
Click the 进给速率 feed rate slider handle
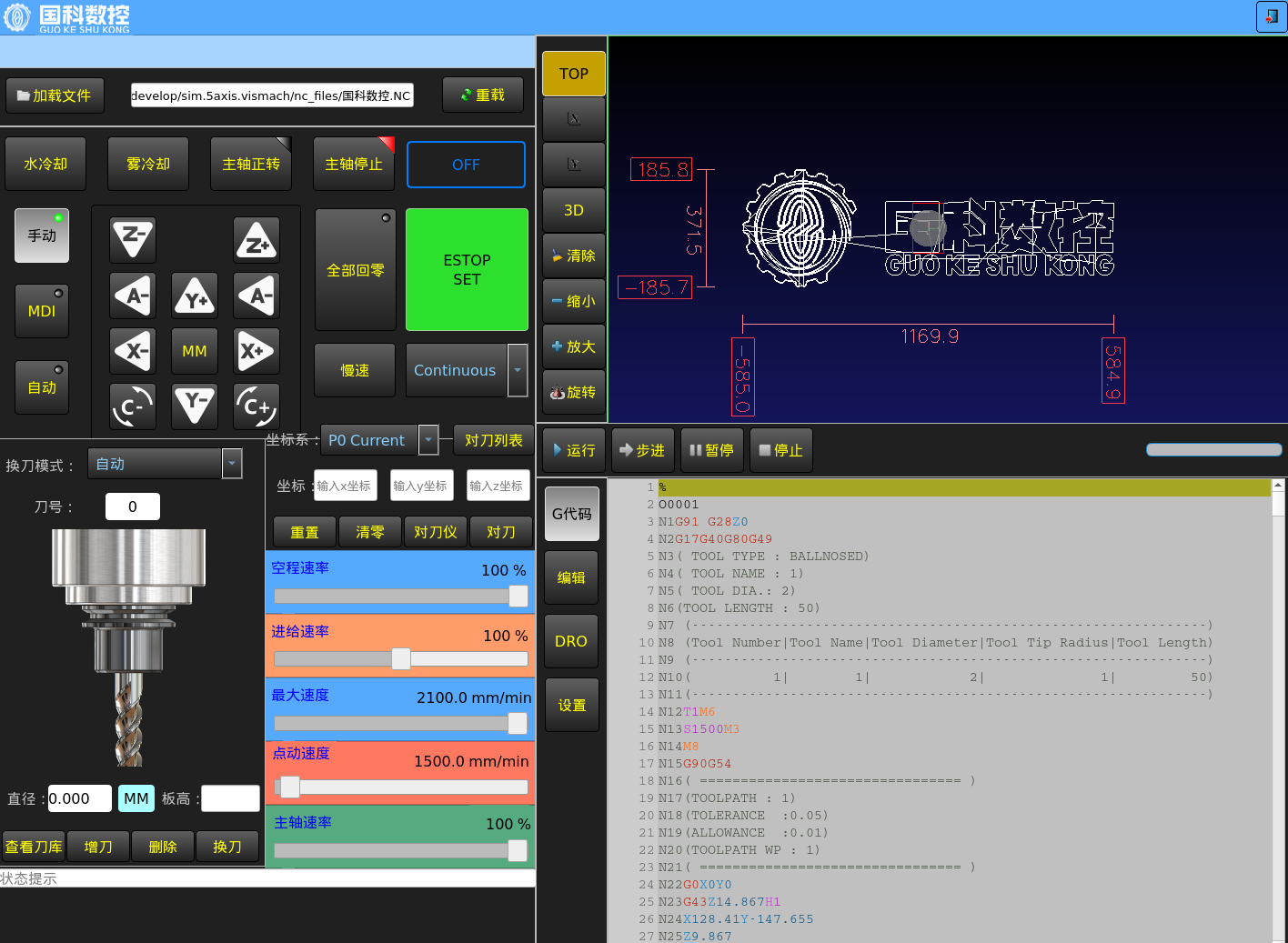(x=401, y=659)
